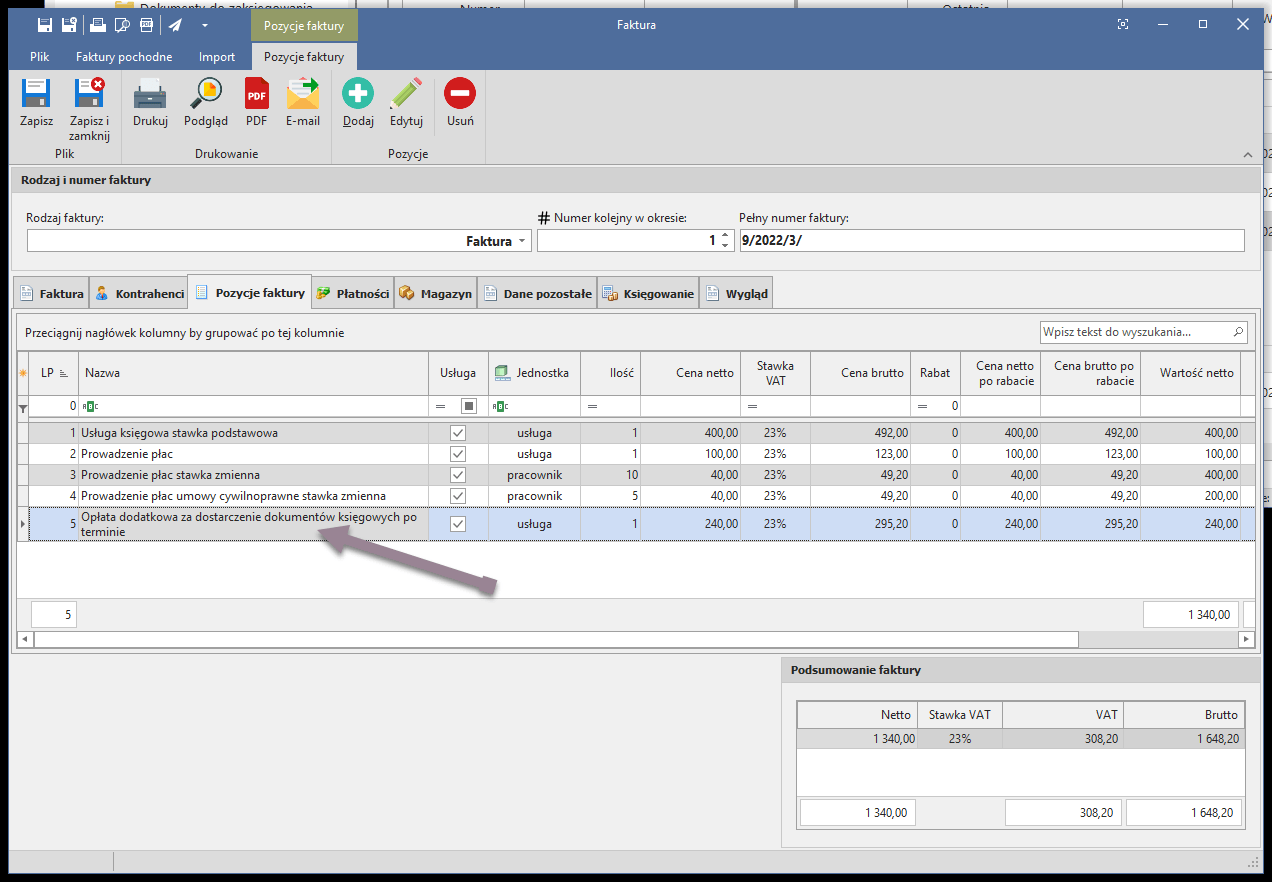Open quick access toolbar dropdown arrow
The width and height of the screenshot is (1272, 882).
[205, 24]
